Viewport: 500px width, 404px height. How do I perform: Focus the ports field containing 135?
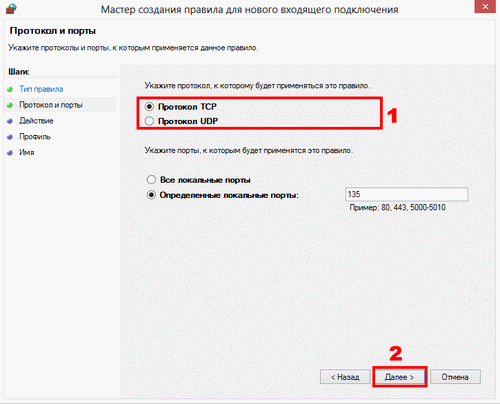[x=407, y=194]
